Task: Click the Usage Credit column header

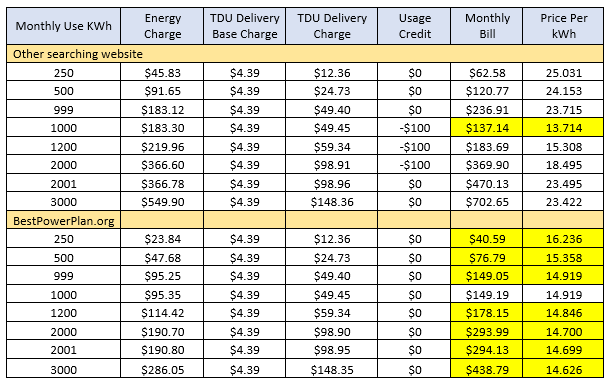Action: point(415,26)
